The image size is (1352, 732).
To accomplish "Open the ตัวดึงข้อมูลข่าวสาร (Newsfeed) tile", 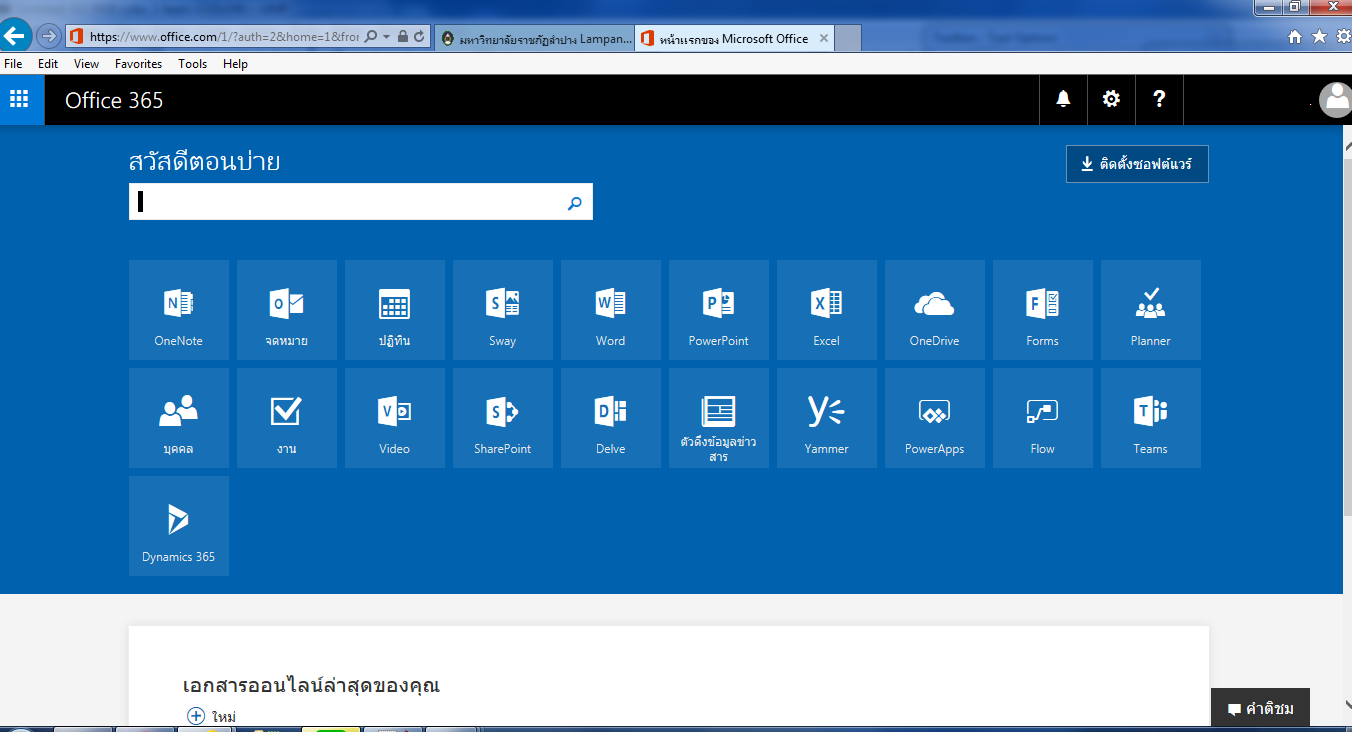I will click(719, 418).
